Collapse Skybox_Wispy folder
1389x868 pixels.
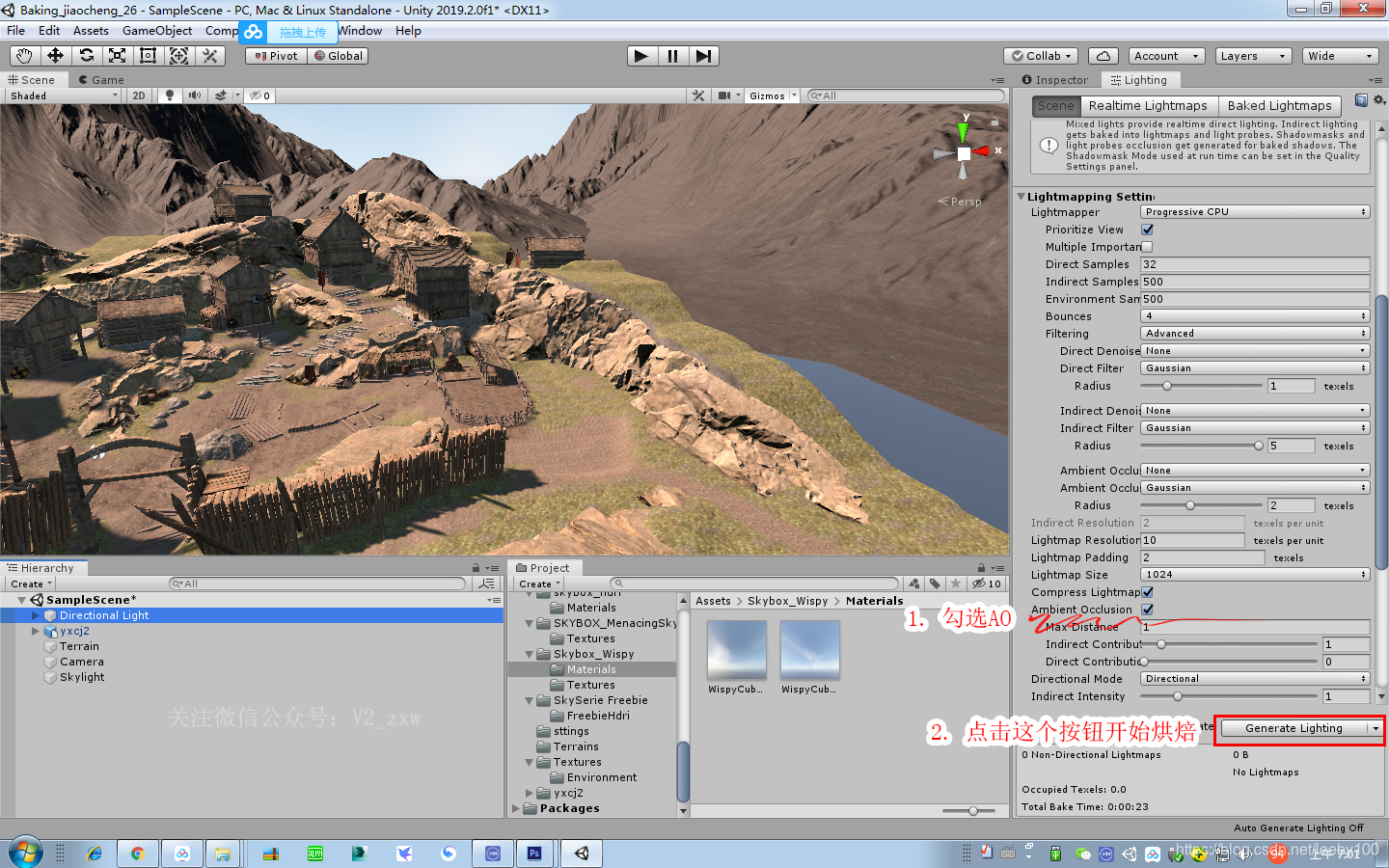pos(529,654)
